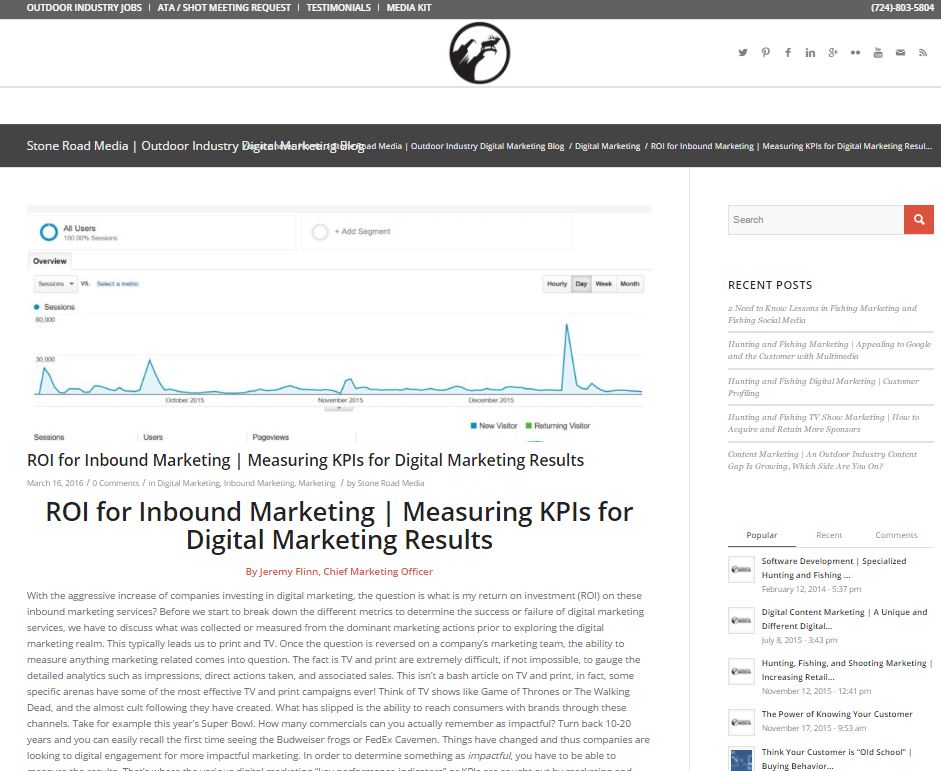Open Think Your Customer is Old School post

(x=837, y=759)
